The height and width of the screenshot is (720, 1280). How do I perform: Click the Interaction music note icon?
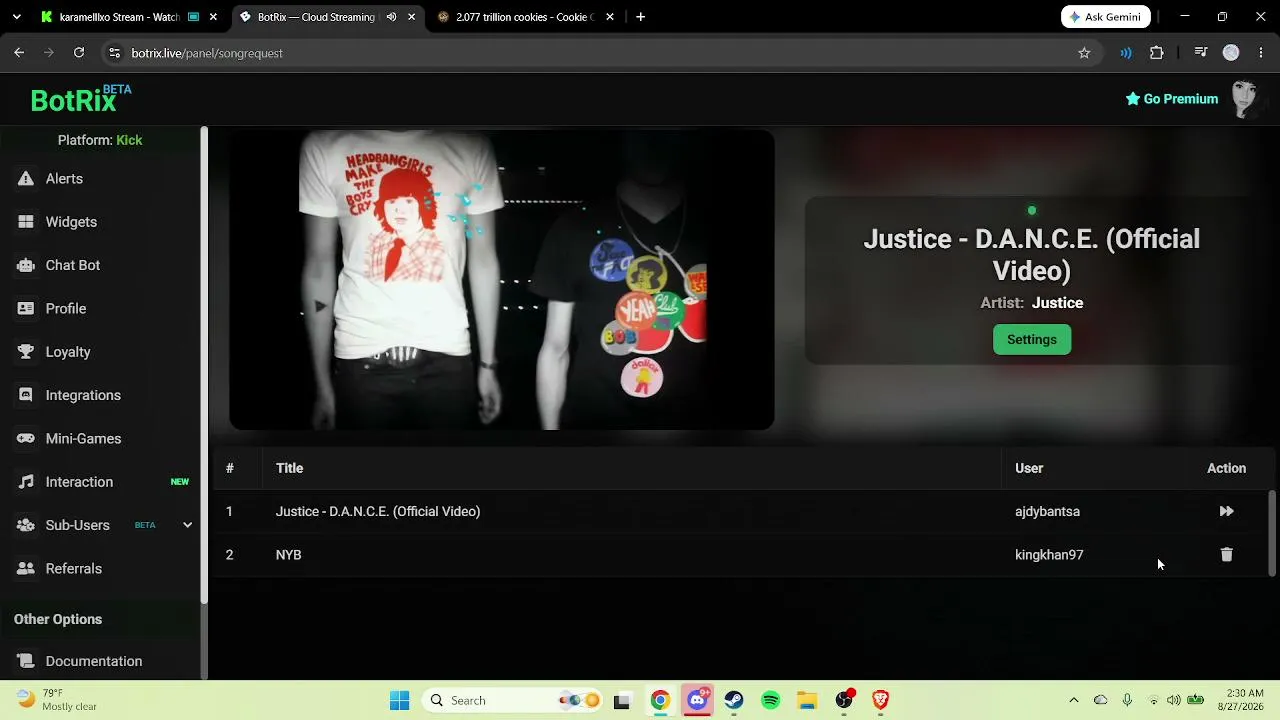click(26, 482)
